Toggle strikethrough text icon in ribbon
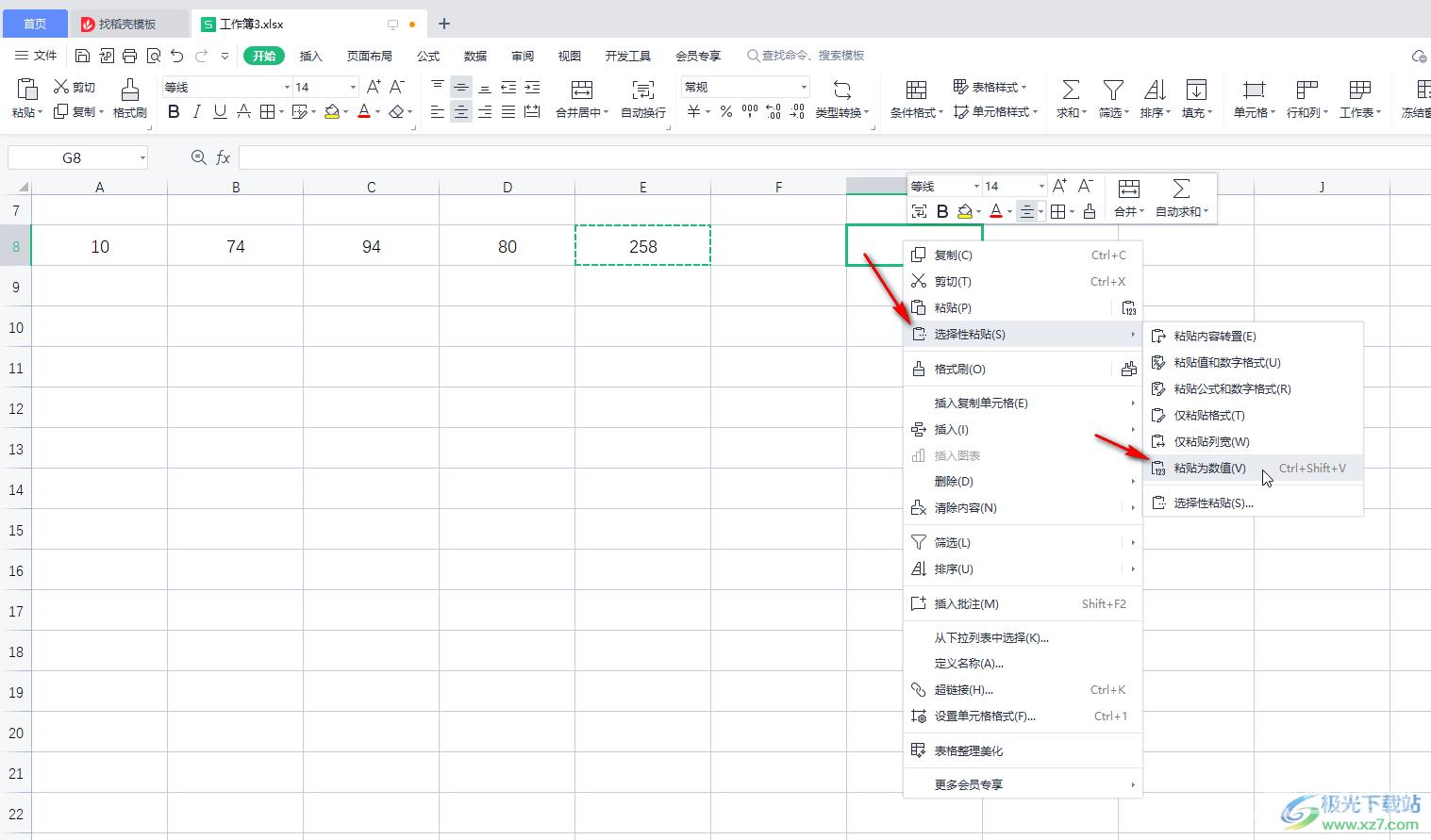The width and height of the screenshot is (1431, 840). pyautogui.click(x=243, y=112)
